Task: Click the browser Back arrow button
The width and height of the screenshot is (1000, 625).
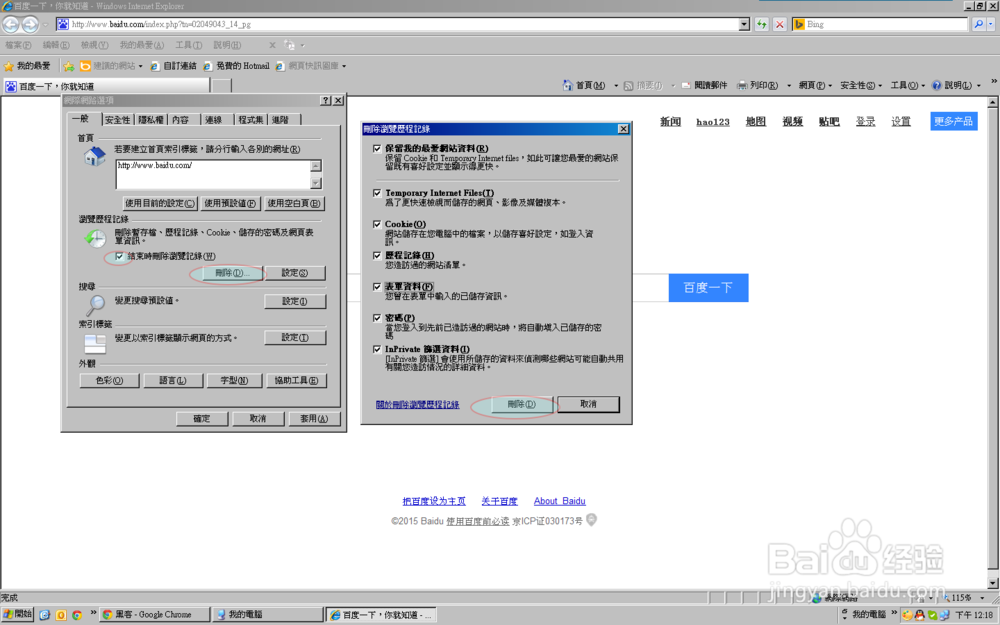Action: [11, 24]
